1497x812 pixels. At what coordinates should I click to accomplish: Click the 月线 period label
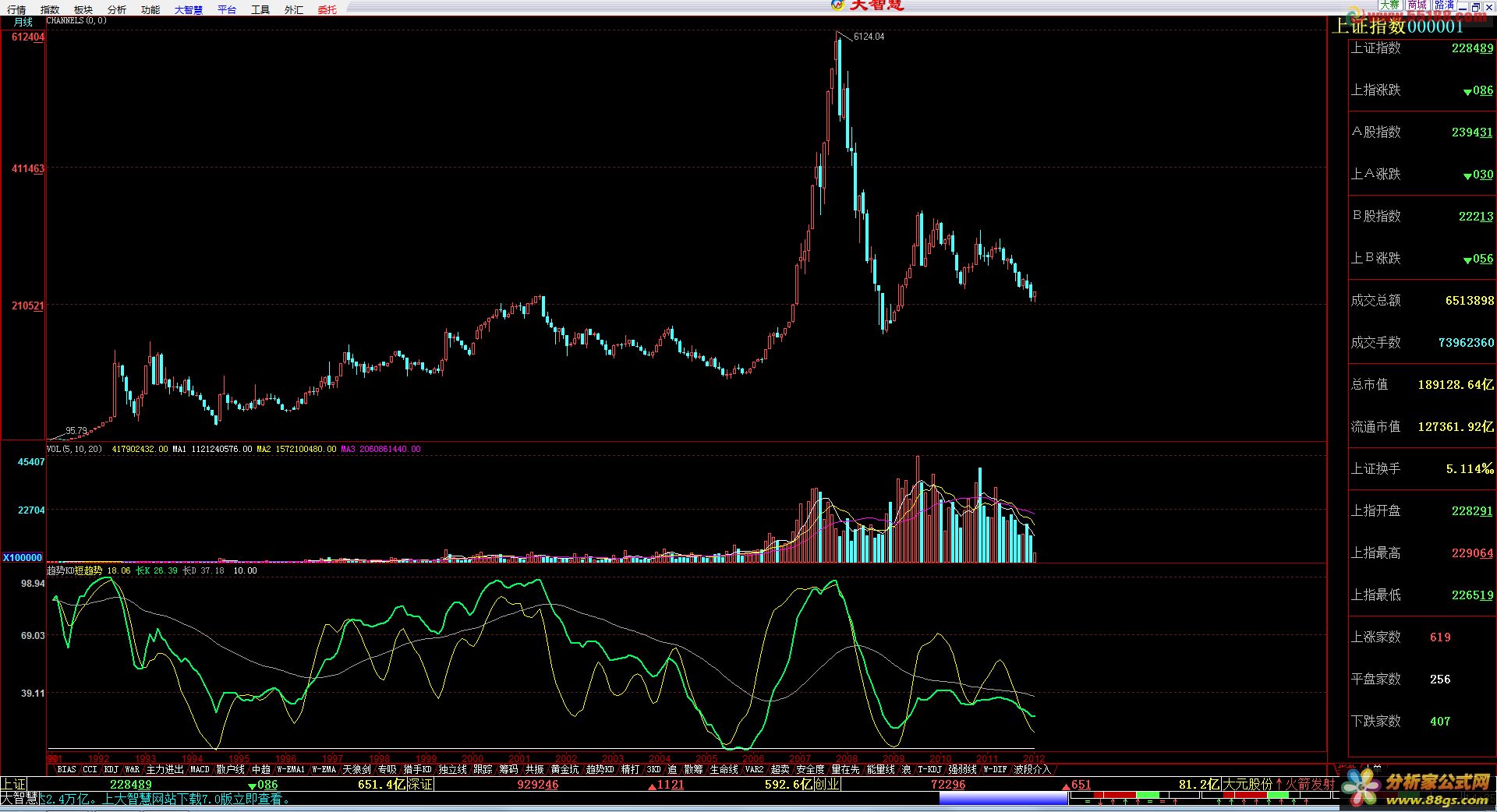pos(23,23)
